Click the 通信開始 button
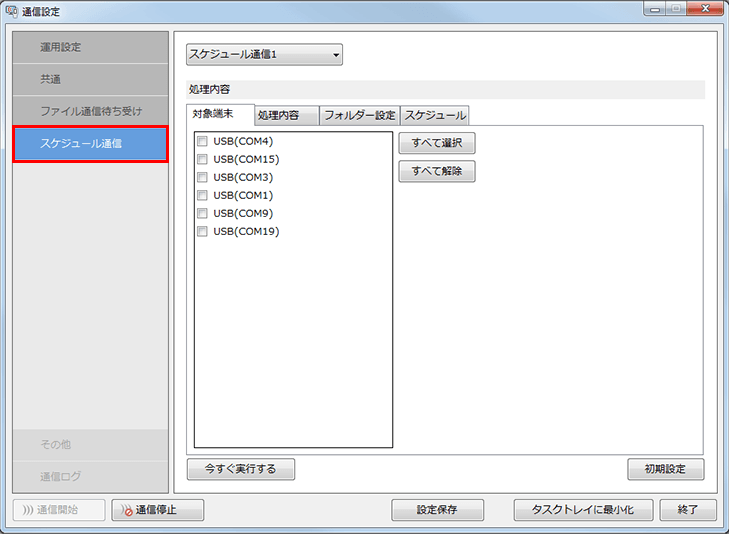 [59, 510]
